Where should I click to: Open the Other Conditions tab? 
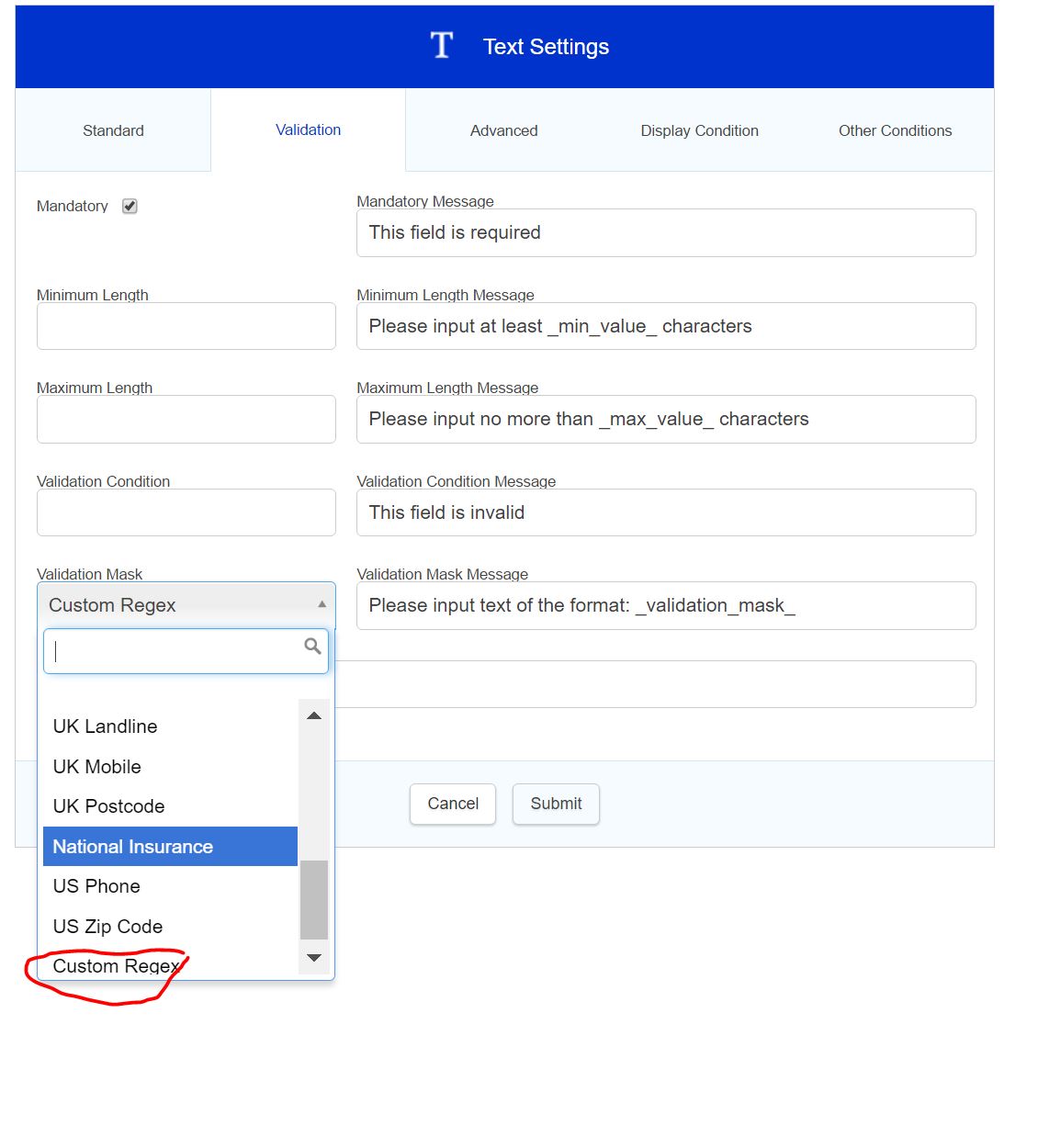pyautogui.click(x=895, y=130)
